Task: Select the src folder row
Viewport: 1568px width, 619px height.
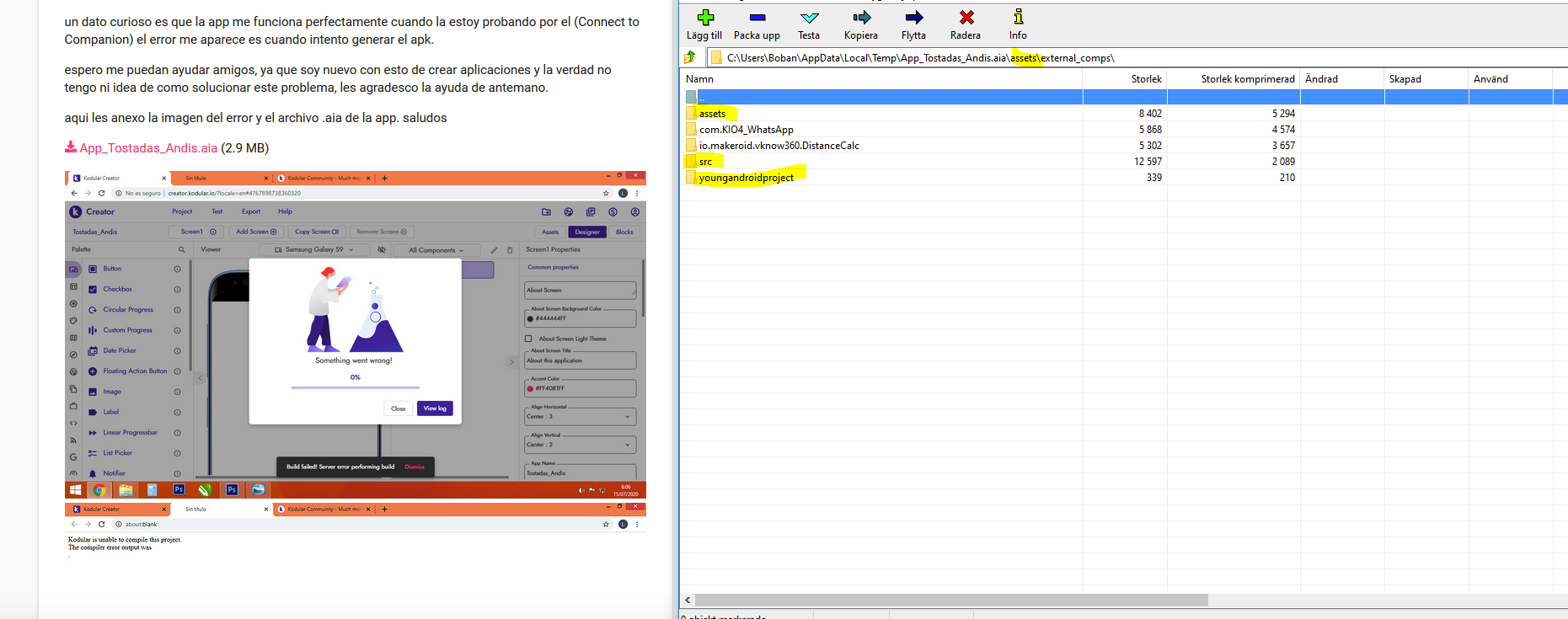Action: tap(1124, 162)
